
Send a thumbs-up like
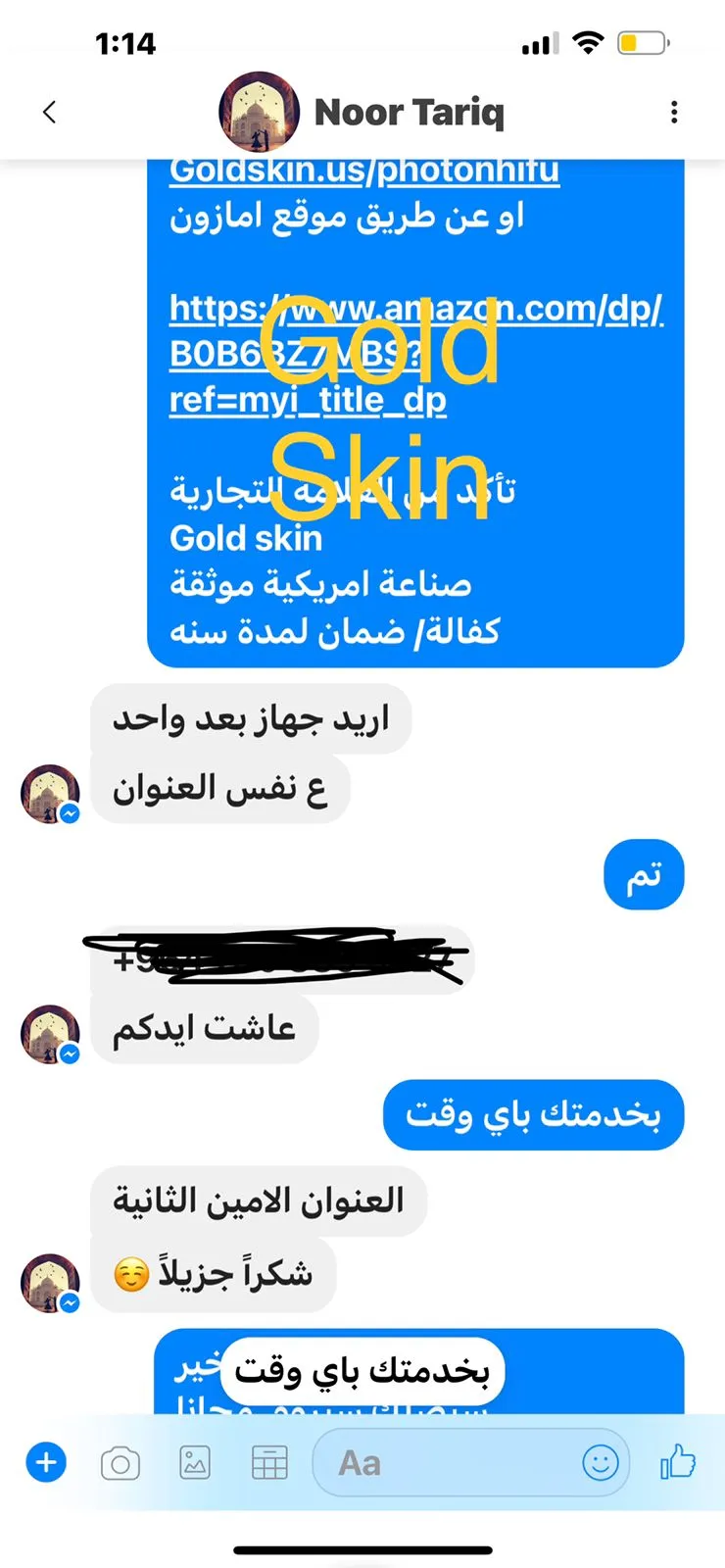(677, 1463)
